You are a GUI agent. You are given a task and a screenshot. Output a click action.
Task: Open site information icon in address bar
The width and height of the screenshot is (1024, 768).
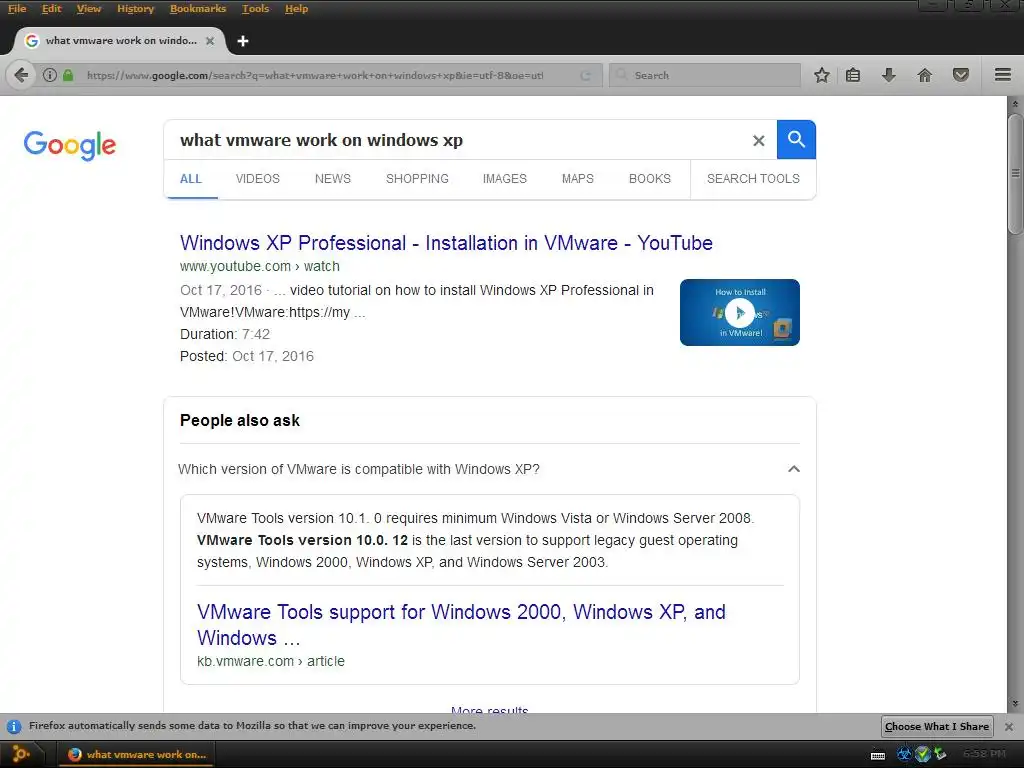[x=50, y=75]
